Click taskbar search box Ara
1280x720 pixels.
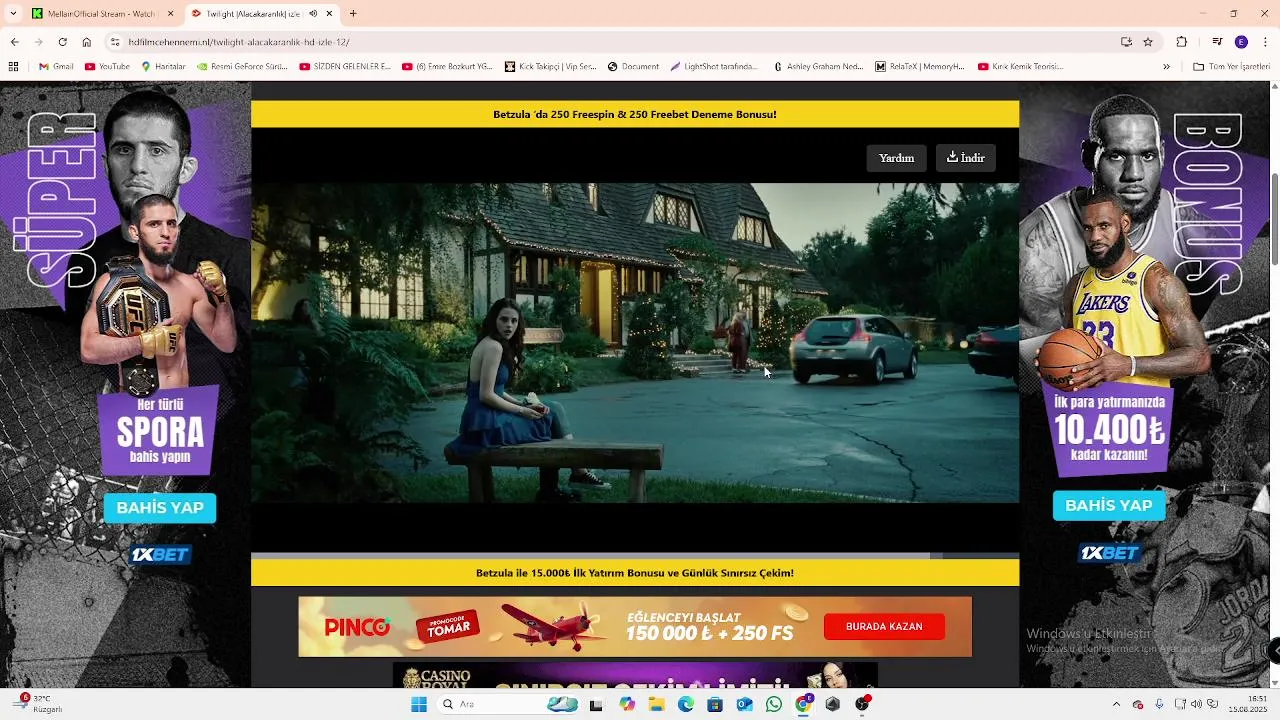click(510, 704)
